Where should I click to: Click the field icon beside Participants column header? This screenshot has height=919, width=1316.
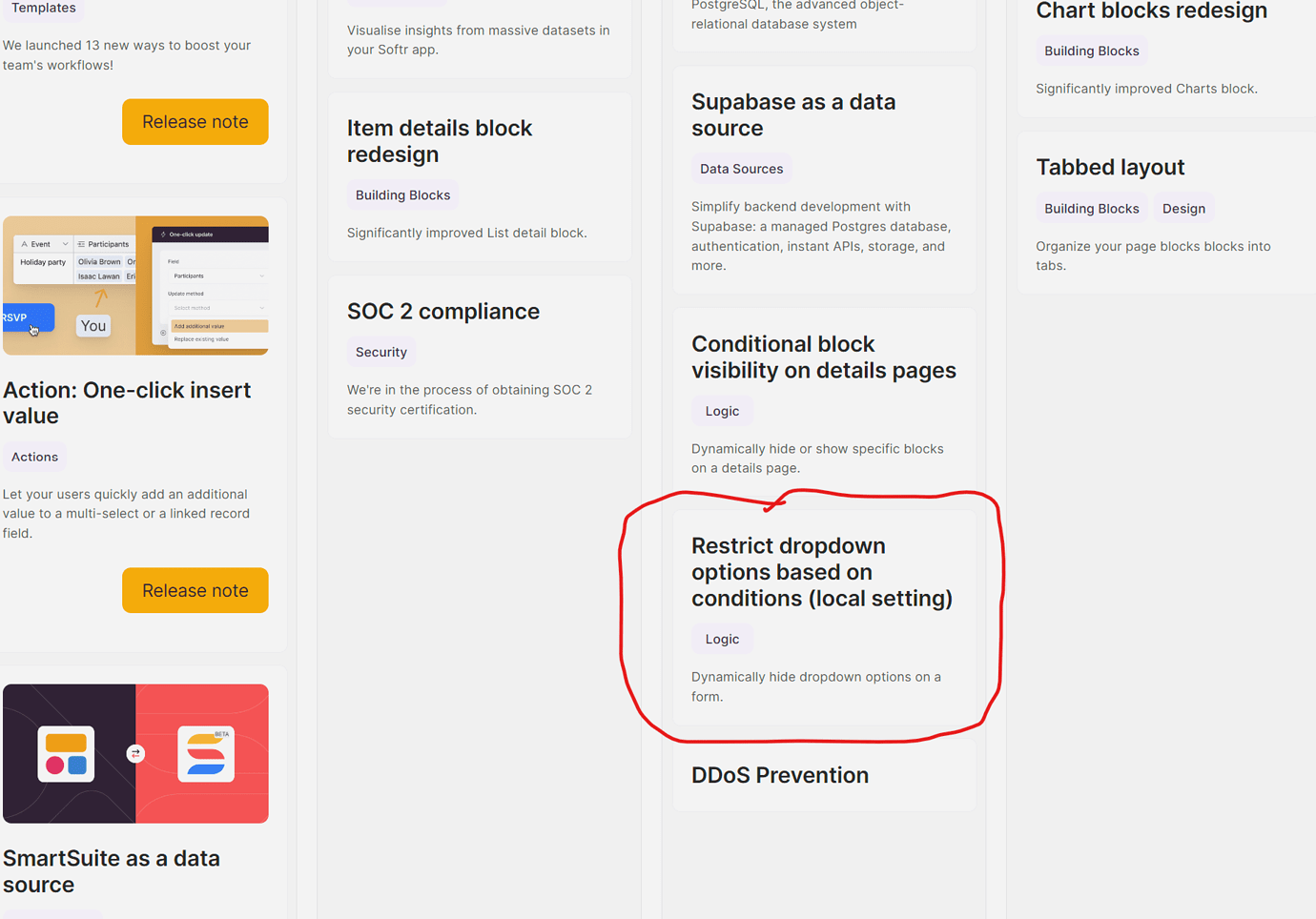tap(80, 244)
